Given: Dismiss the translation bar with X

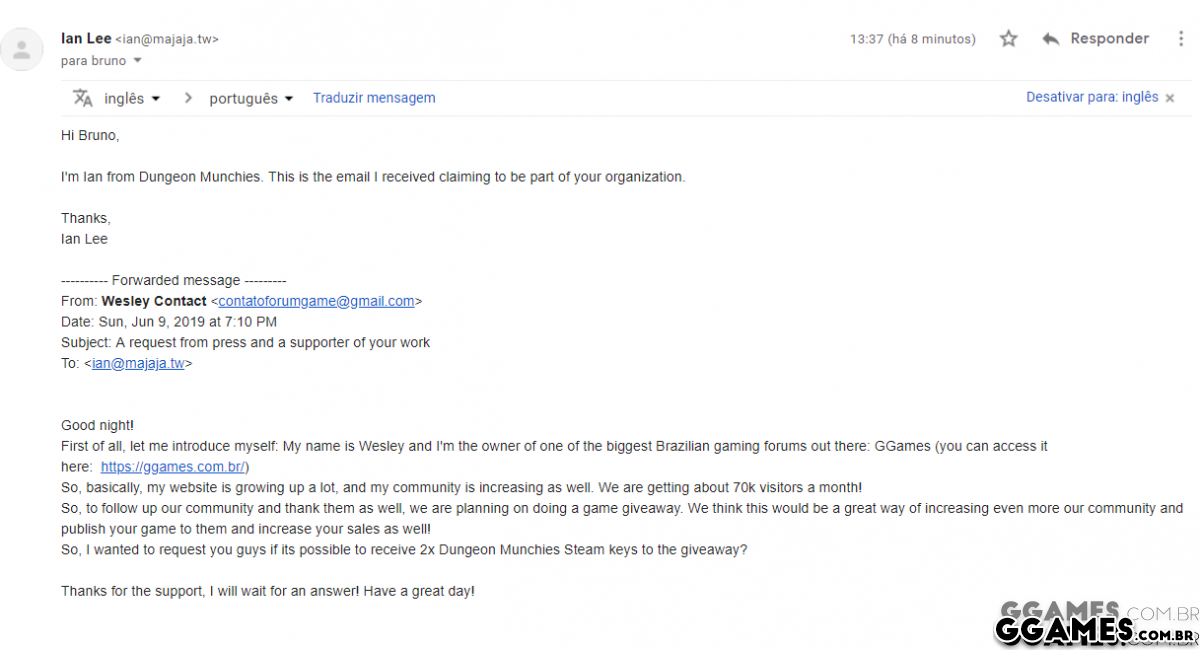Looking at the screenshot, I should pos(1170,98).
